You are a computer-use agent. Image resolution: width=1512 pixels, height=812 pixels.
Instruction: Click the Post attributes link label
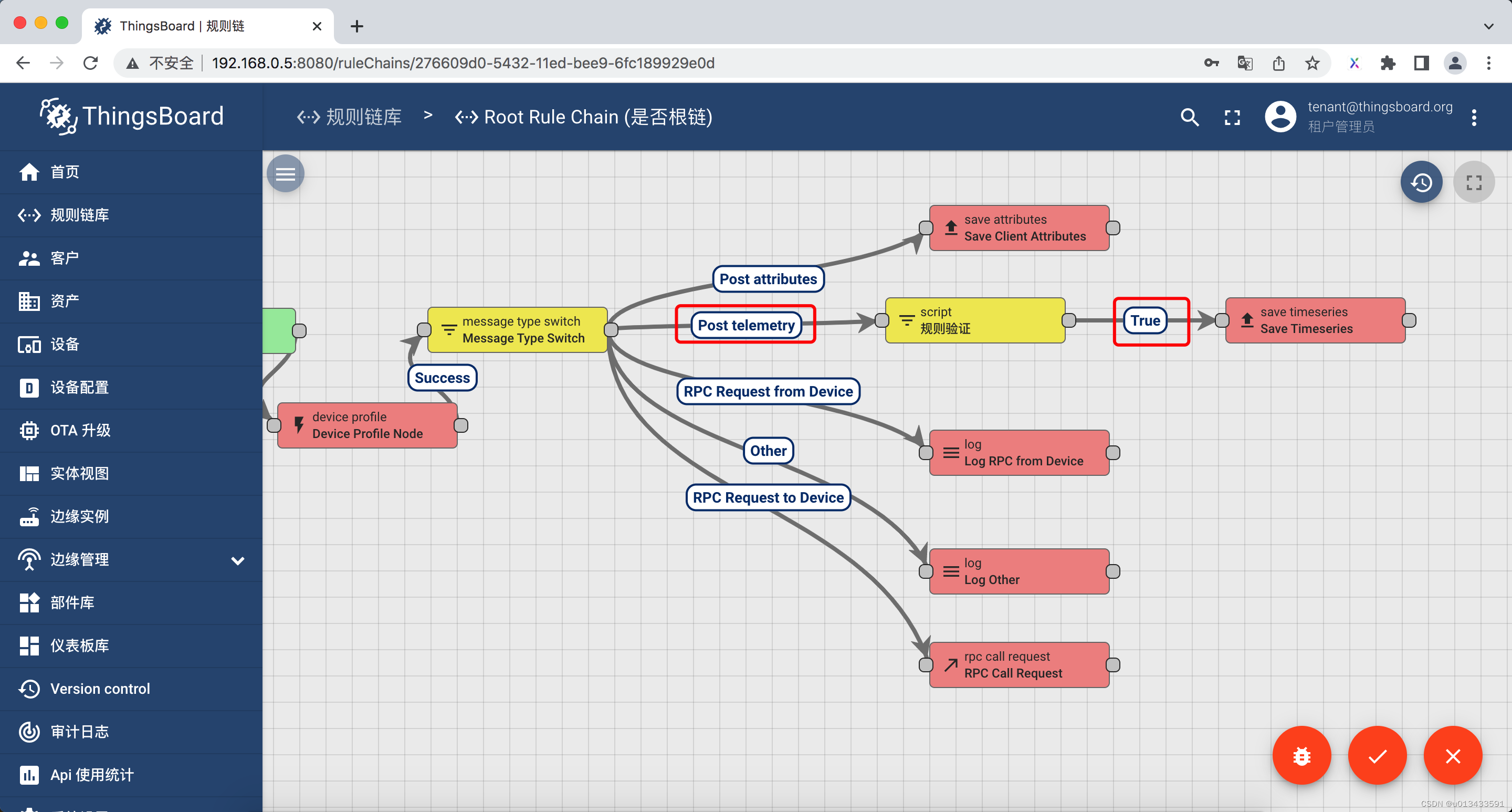click(x=768, y=279)
